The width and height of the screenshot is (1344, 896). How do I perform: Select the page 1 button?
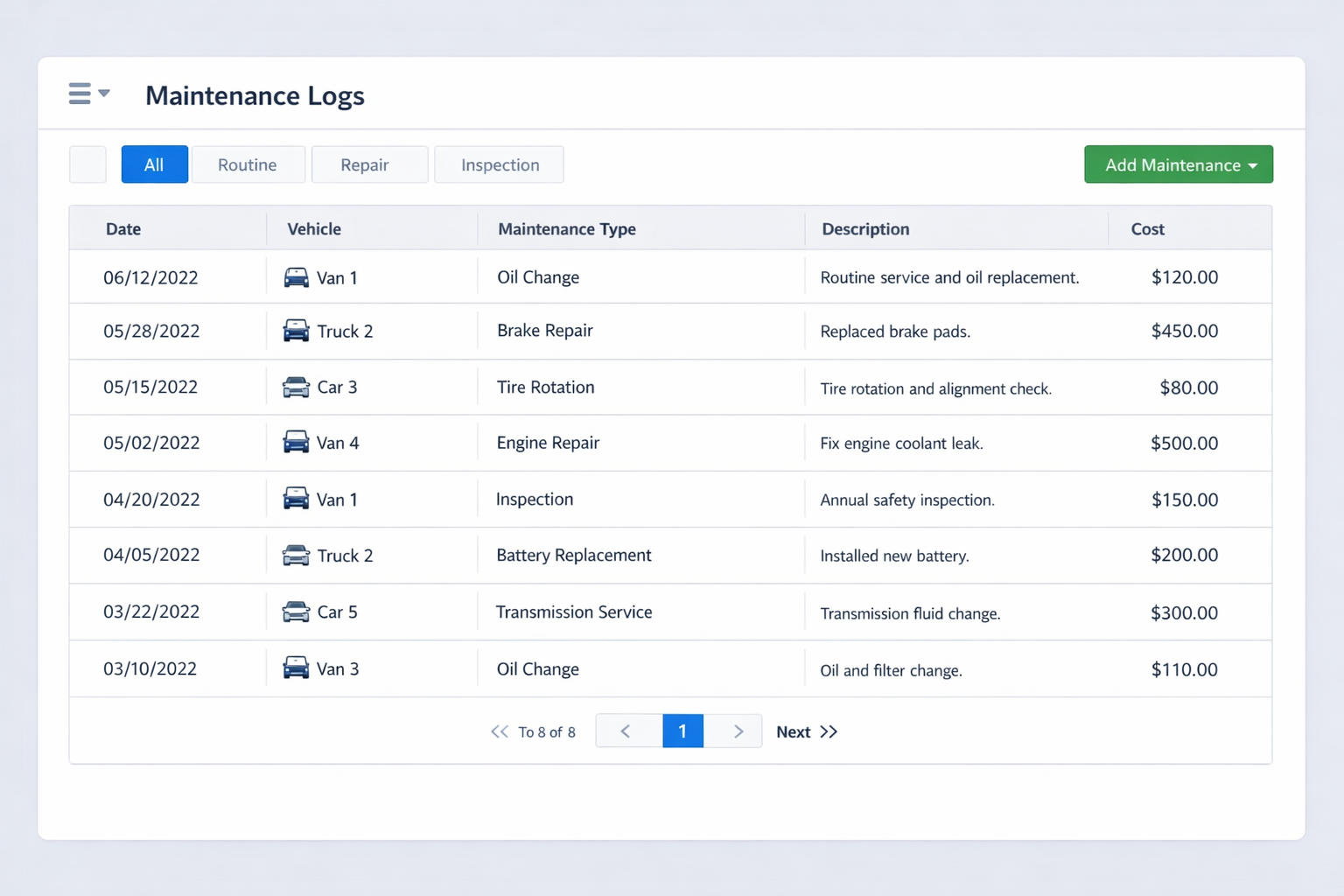[x=682, y=731]
